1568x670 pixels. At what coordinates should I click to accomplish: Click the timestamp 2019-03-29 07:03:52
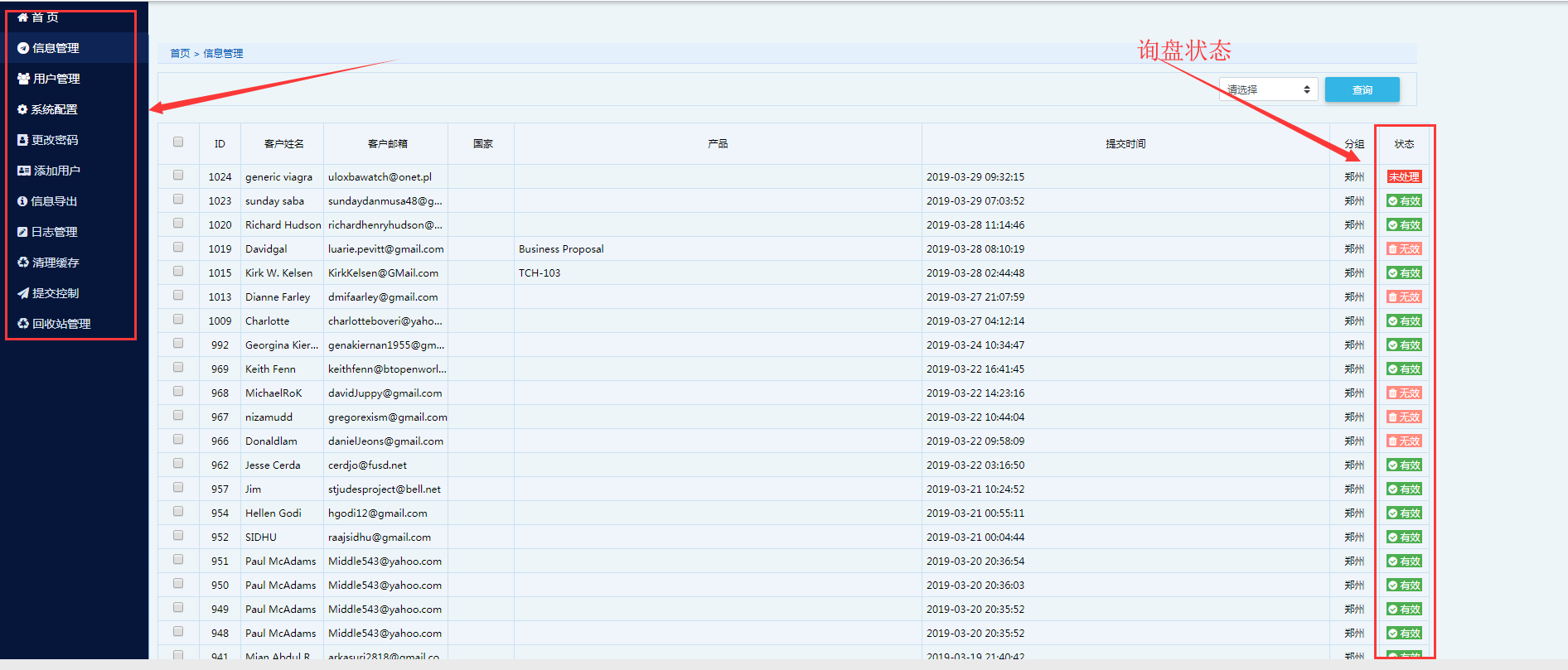click(975, 200)
